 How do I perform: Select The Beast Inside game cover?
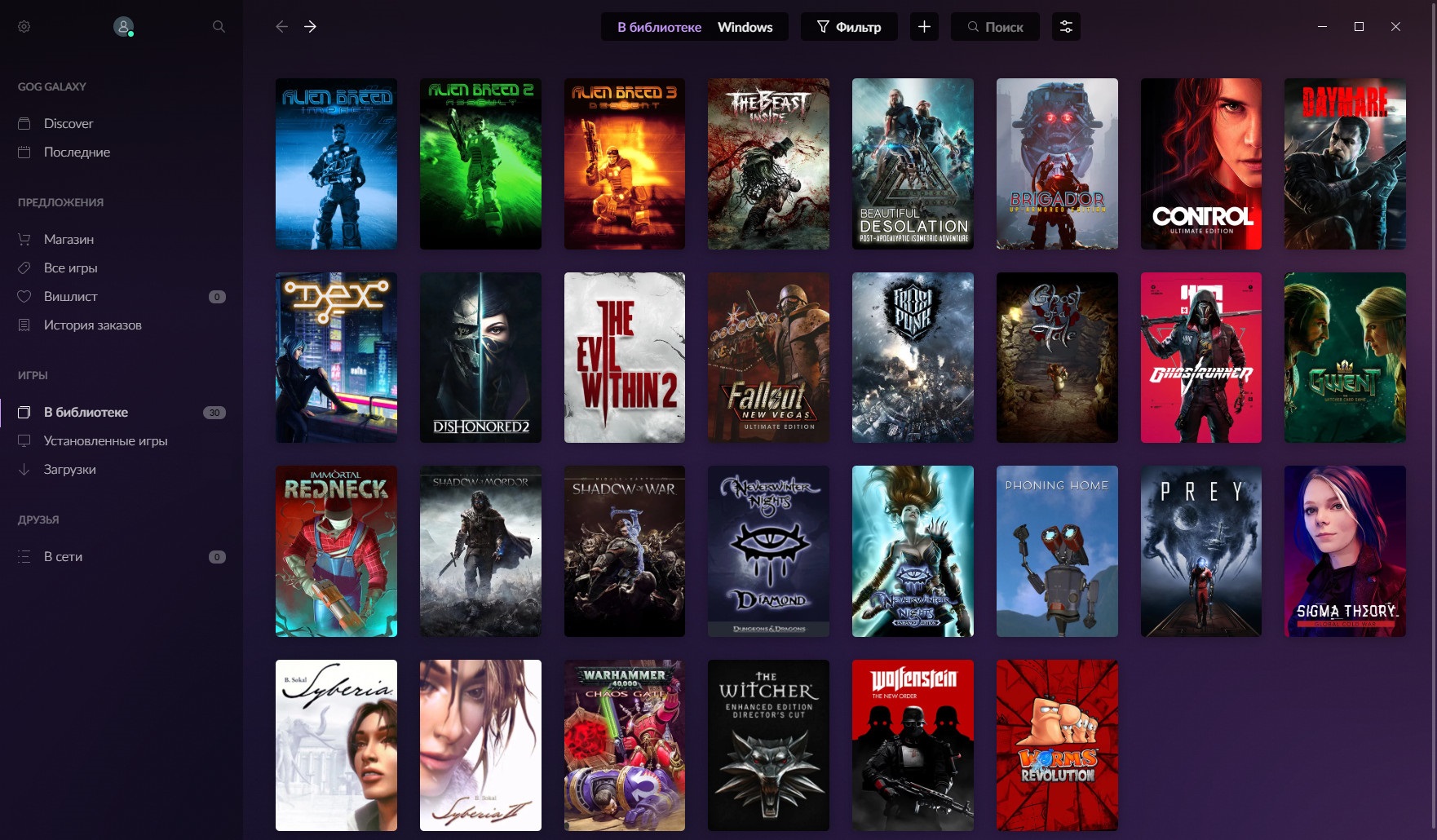(768, 164)
